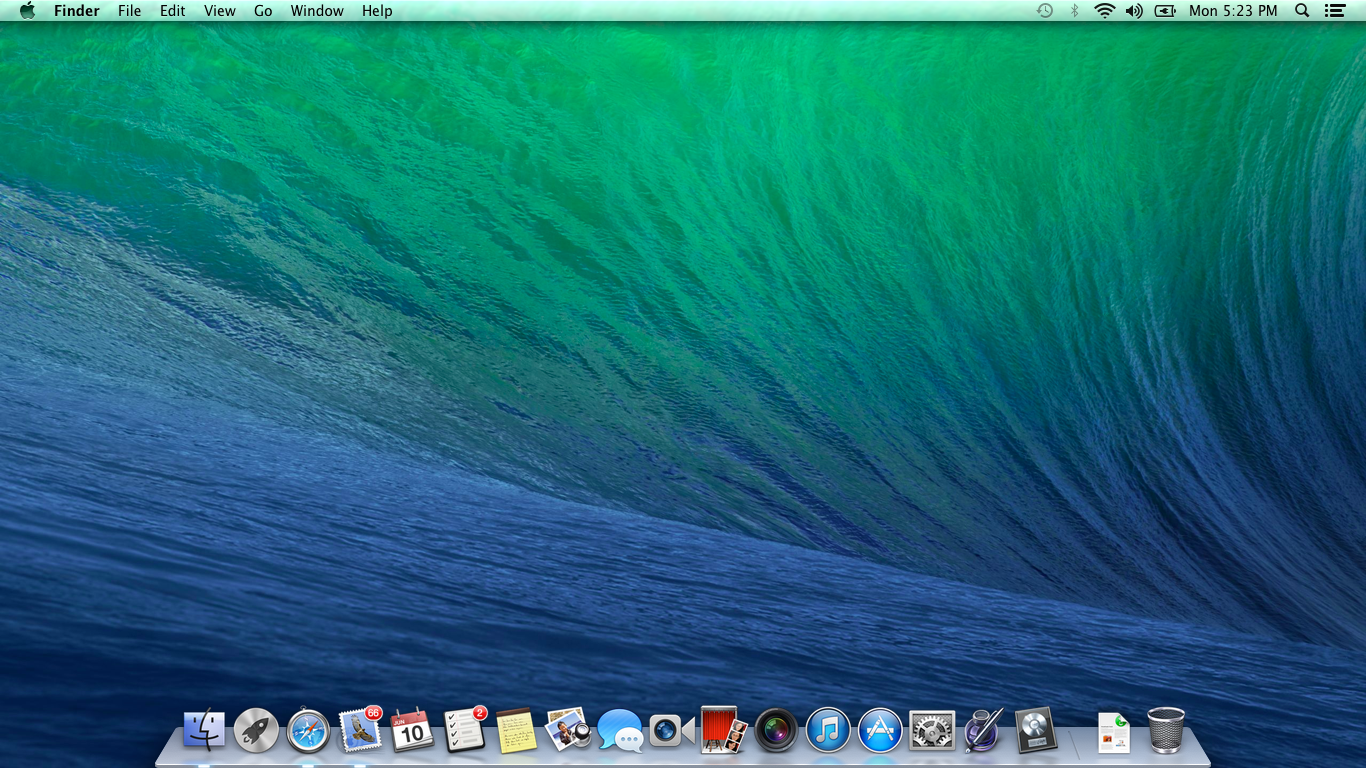This screenshot has height=768, width=1366.
Task: Open Calendar showing June 10
Action: (412, 730)
